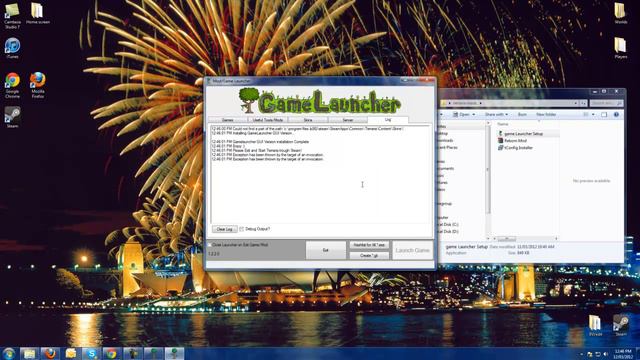Launch iTunes from the desktop
Screen dimensions: 640x360
[x=12, y=48]
